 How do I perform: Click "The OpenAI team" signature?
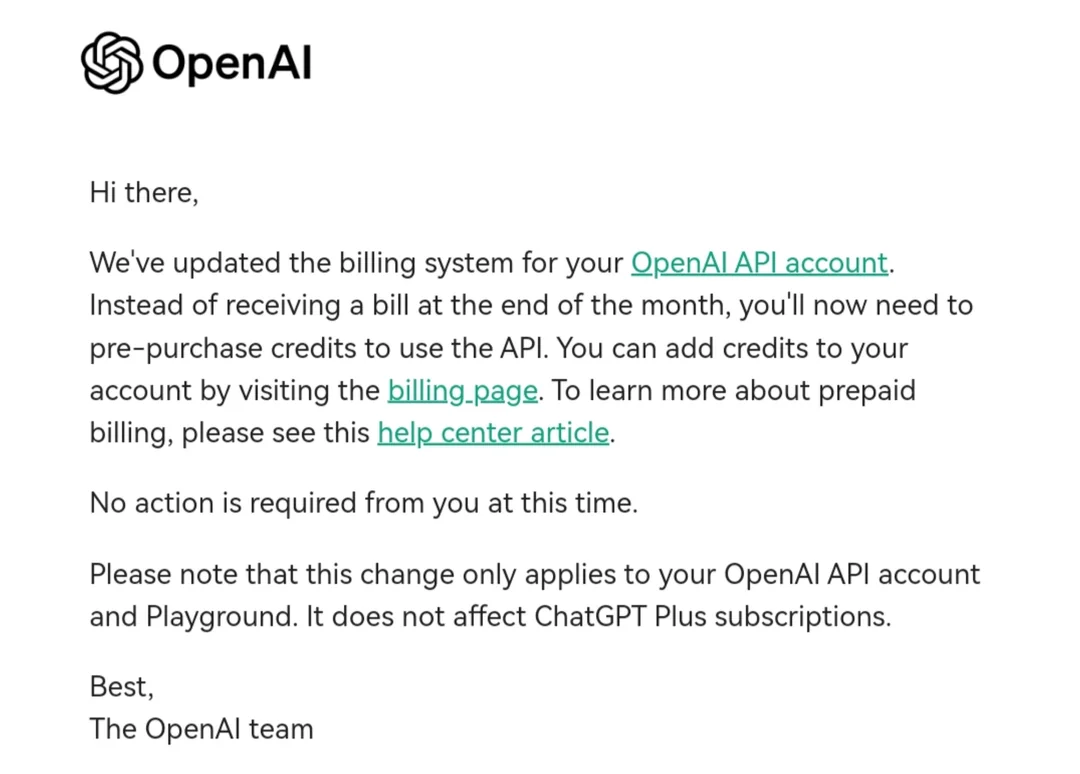[x=201, y=729]
